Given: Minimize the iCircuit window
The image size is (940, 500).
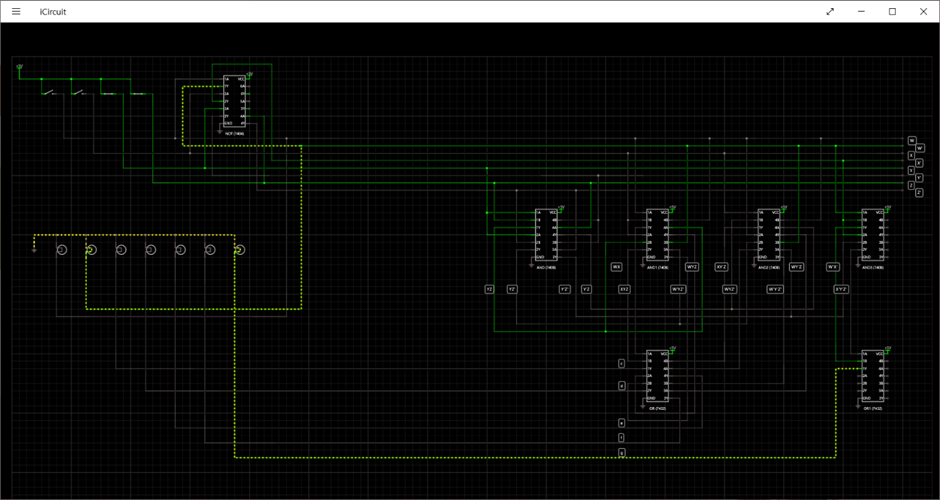Looking at the screenshot, I should (861, 11).
